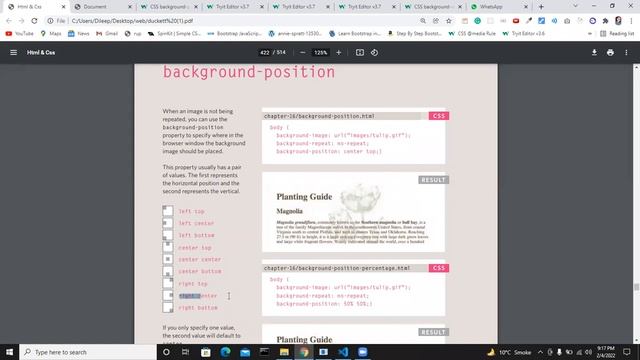Zoom in the PDF with plus icon
Image resolution: width=640 pixels, height=360 pixels.
point(338,53)
